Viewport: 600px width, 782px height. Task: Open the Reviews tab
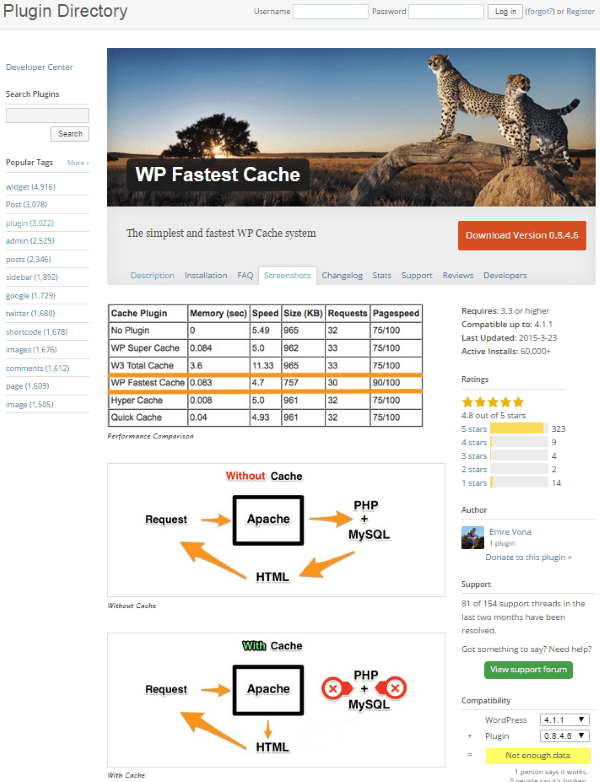458,275
